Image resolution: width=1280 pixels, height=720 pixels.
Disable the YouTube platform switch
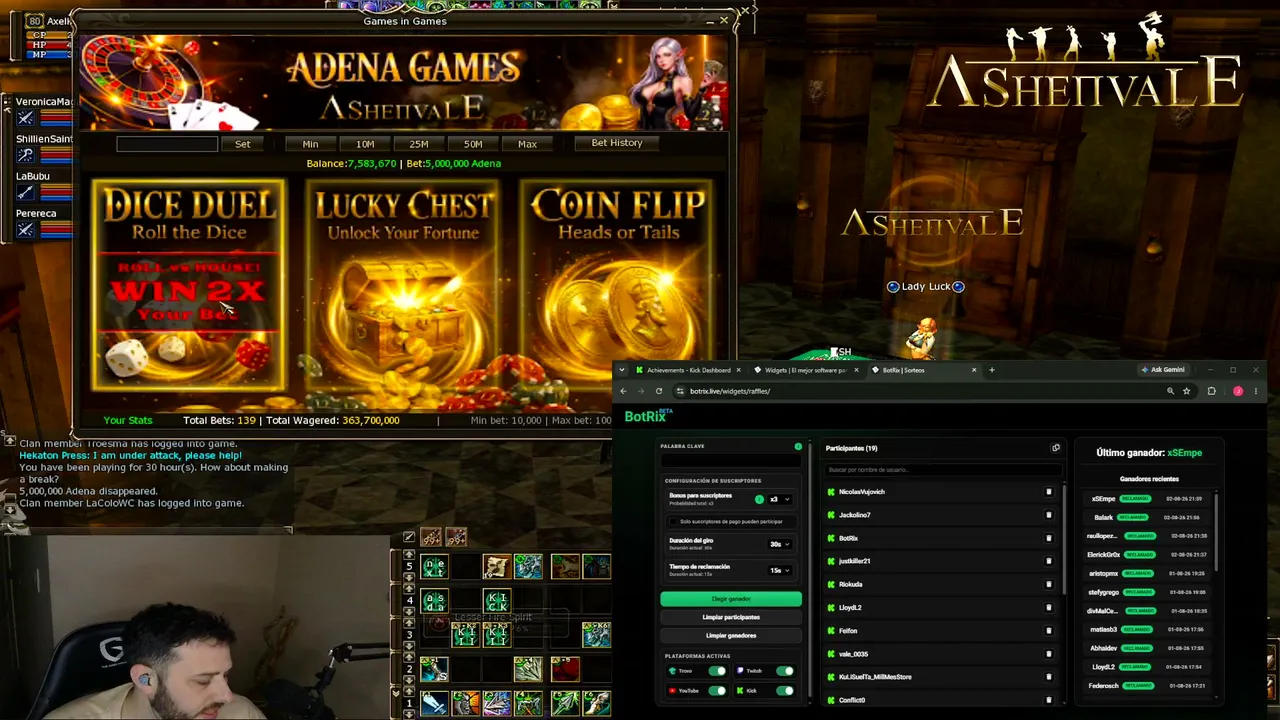[717, 691]
